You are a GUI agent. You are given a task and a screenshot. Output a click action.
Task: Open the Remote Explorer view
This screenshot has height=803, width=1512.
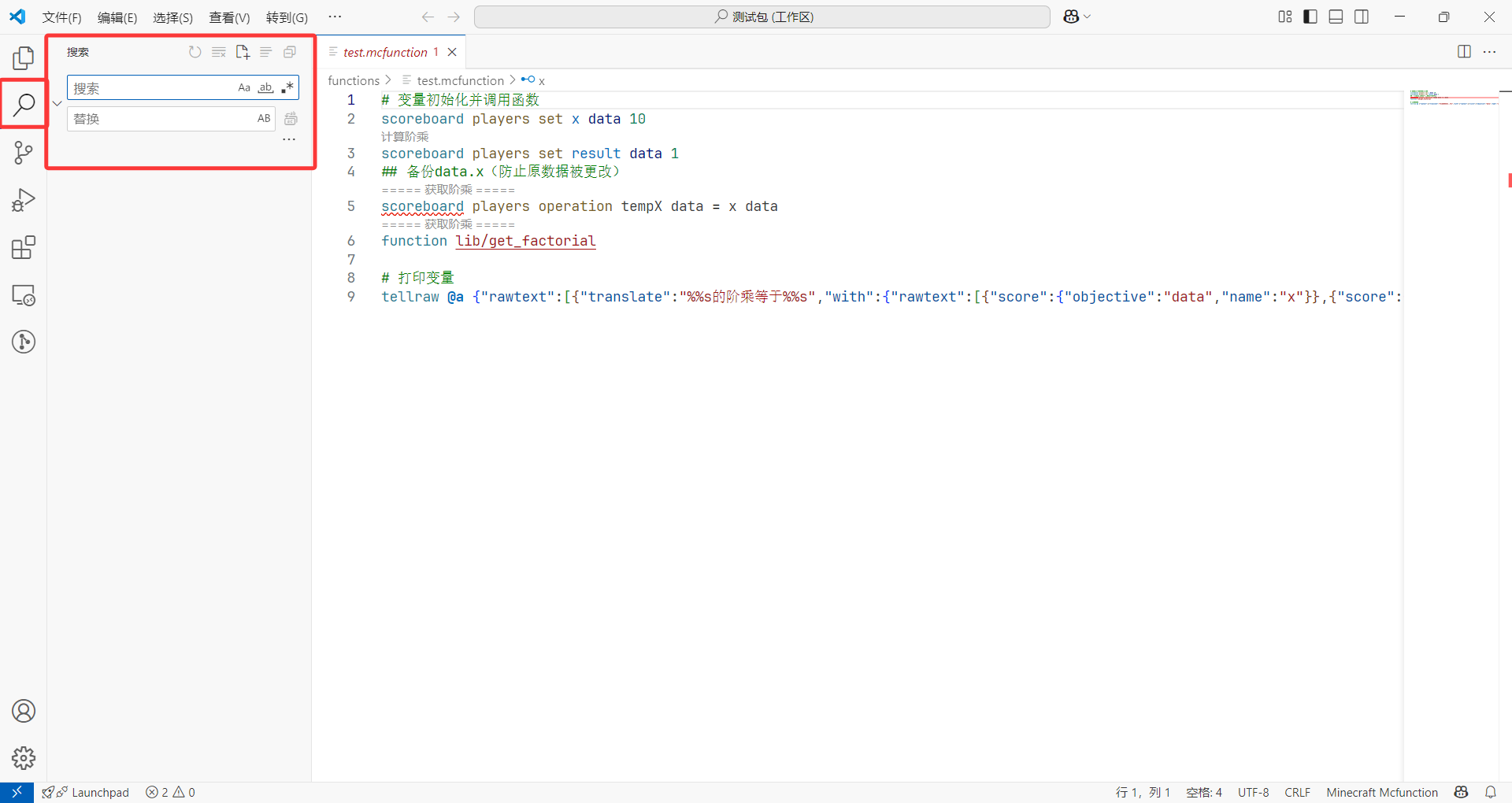pyautogui.click(x=24, y=295)
